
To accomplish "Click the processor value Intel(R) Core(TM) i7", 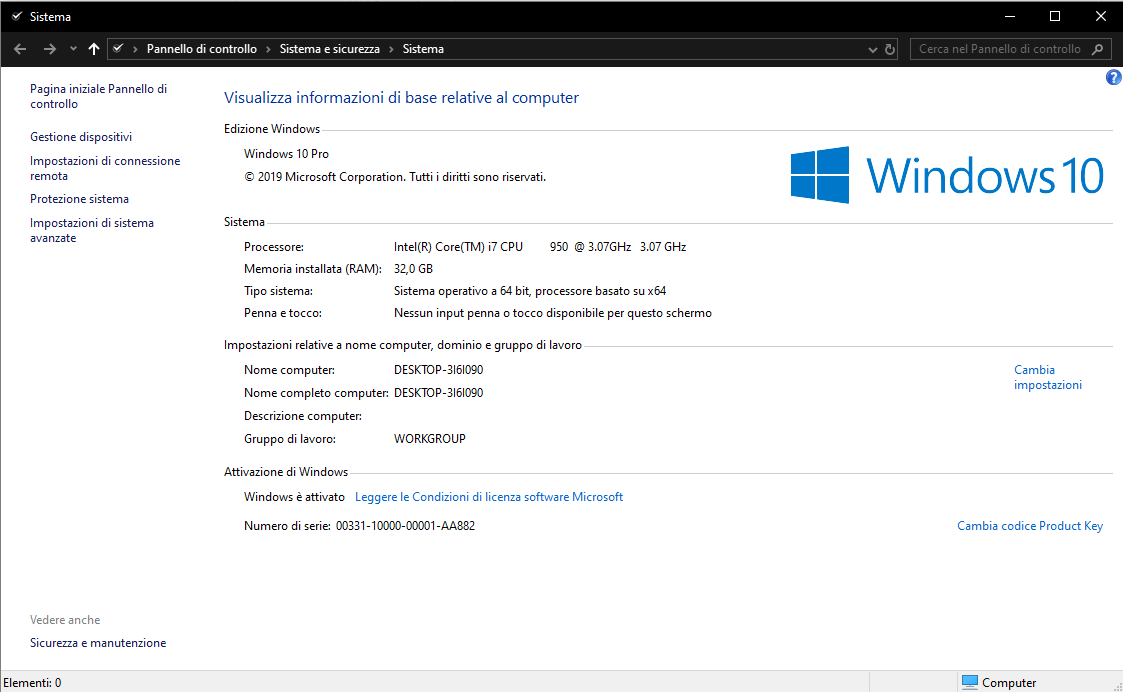I will [540, 247].
